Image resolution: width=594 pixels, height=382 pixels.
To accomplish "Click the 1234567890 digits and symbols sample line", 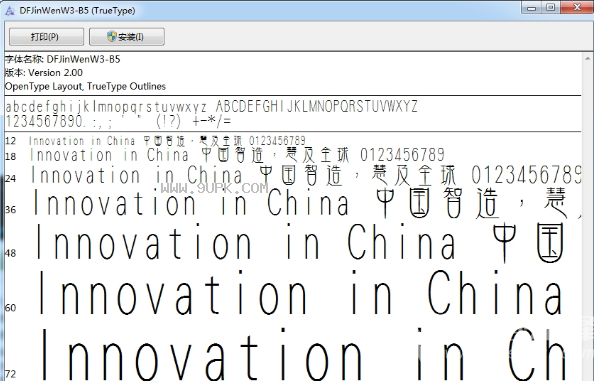I will pos(118,121).
